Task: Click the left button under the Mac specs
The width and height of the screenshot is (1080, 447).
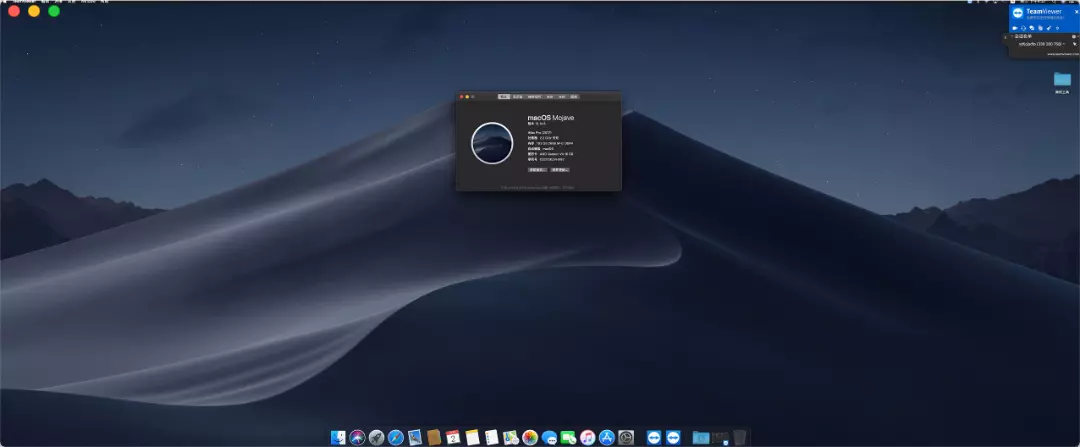Action: coord(537,170)
